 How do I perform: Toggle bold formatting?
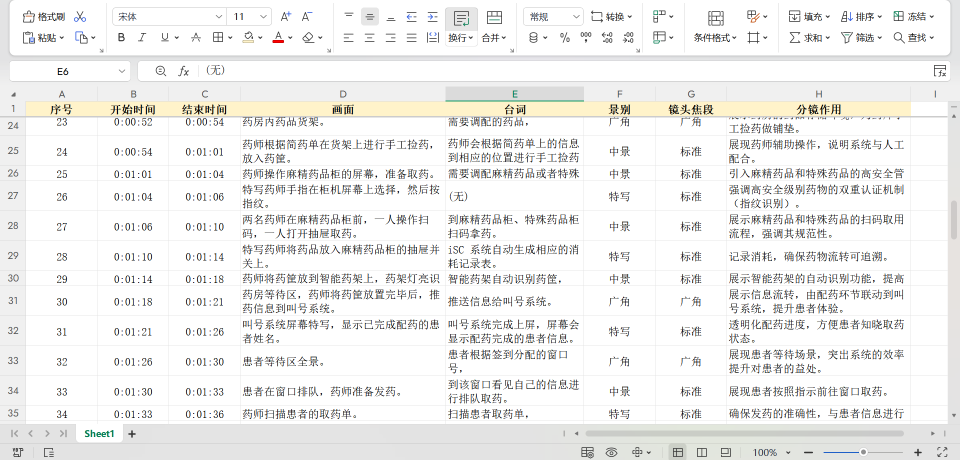(x=121, y=38)
